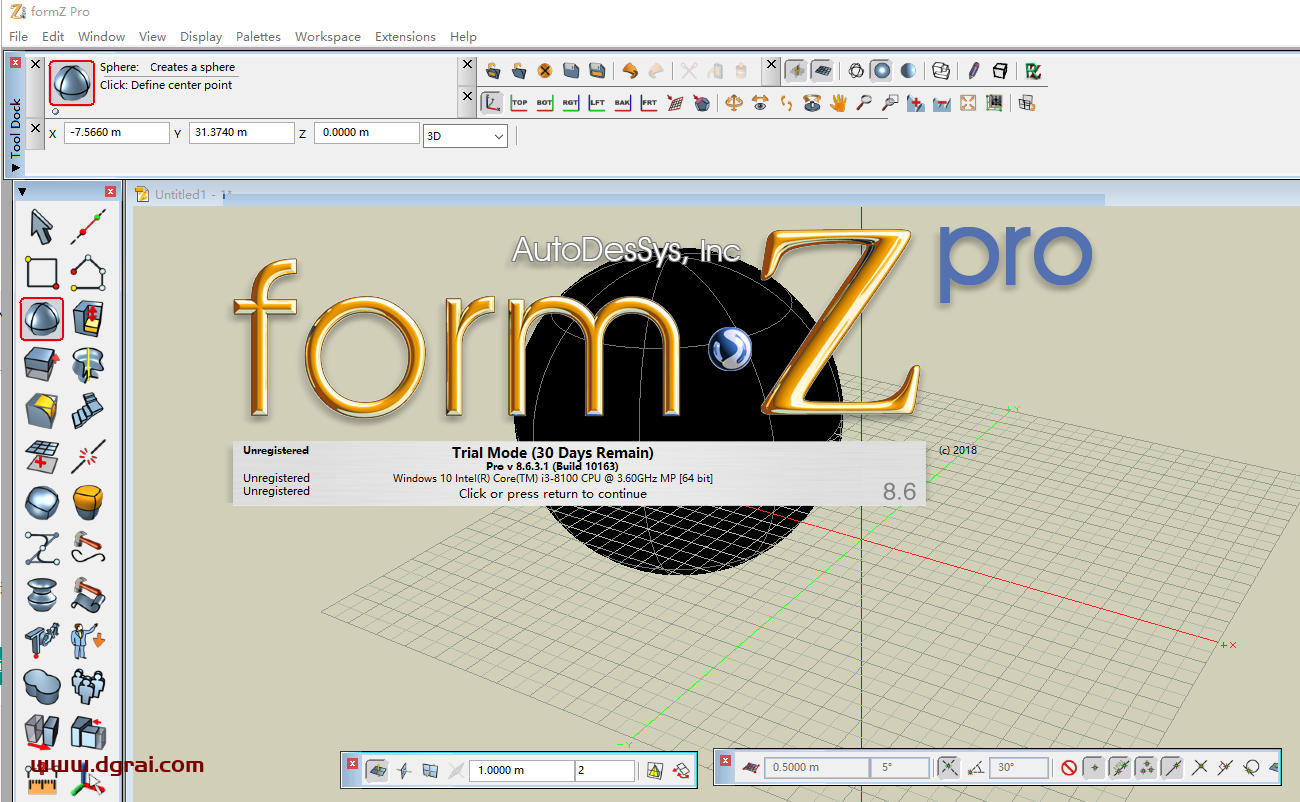Select the Extrude block tool with red arrow
This screenshot has width=1300, height=802.
tap(89, 319)
